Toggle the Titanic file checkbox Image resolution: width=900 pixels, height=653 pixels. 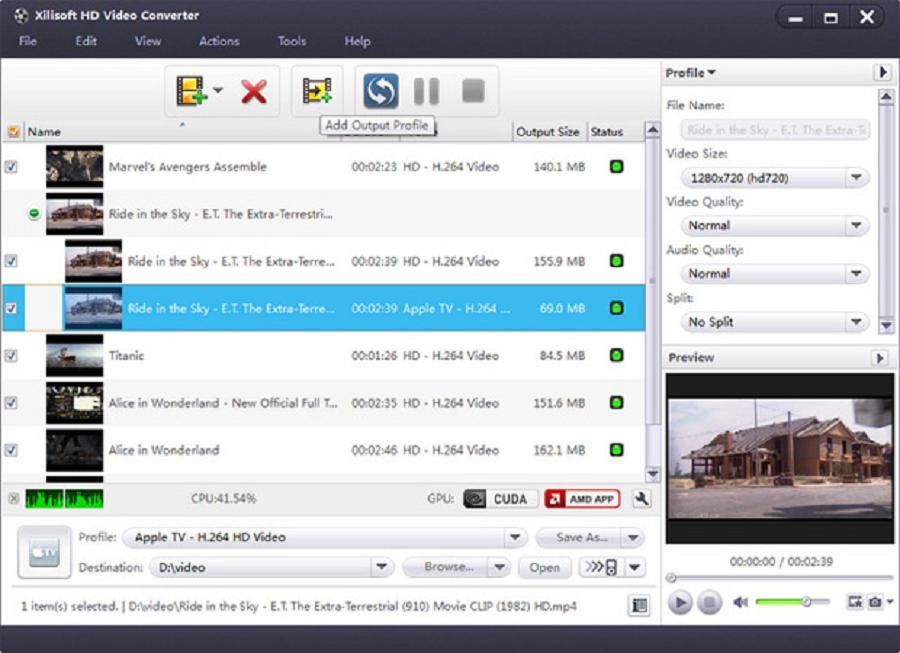coord(11,355)
